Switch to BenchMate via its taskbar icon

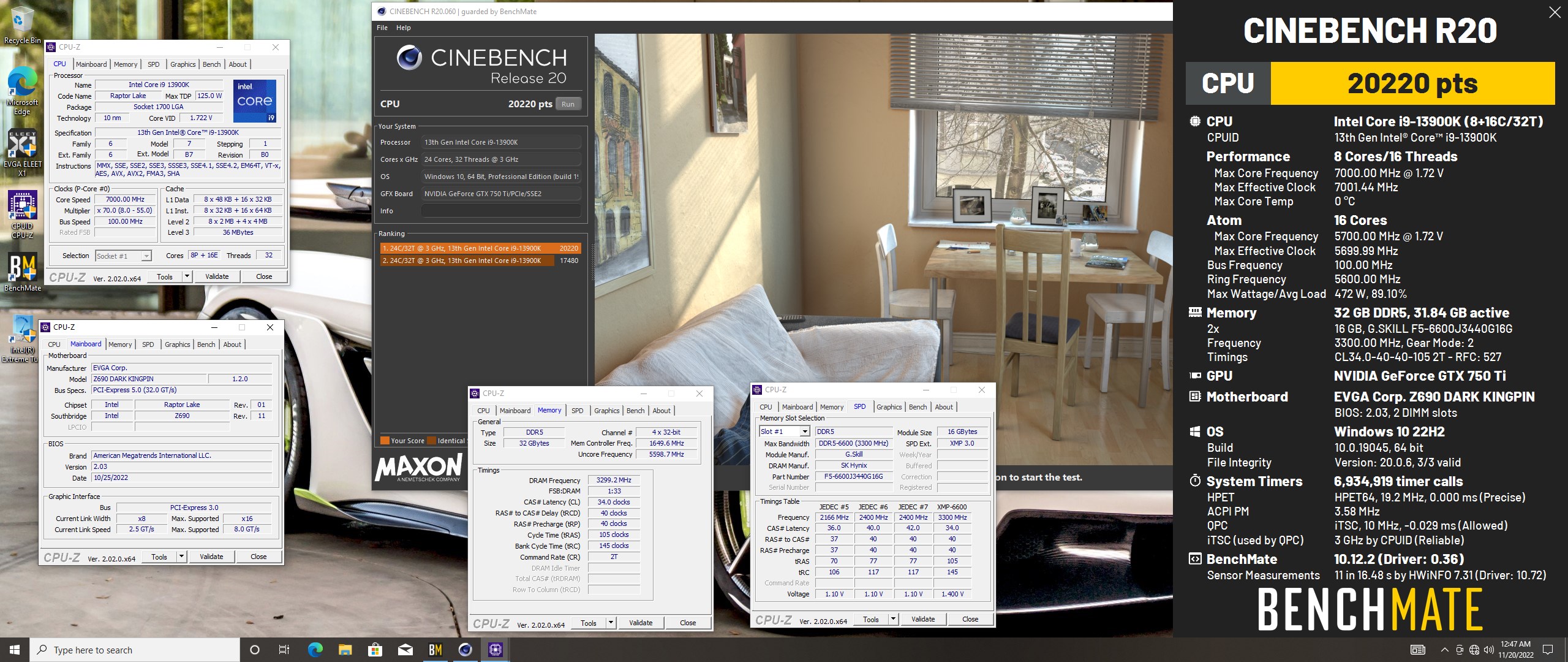[x=435, y=650]
